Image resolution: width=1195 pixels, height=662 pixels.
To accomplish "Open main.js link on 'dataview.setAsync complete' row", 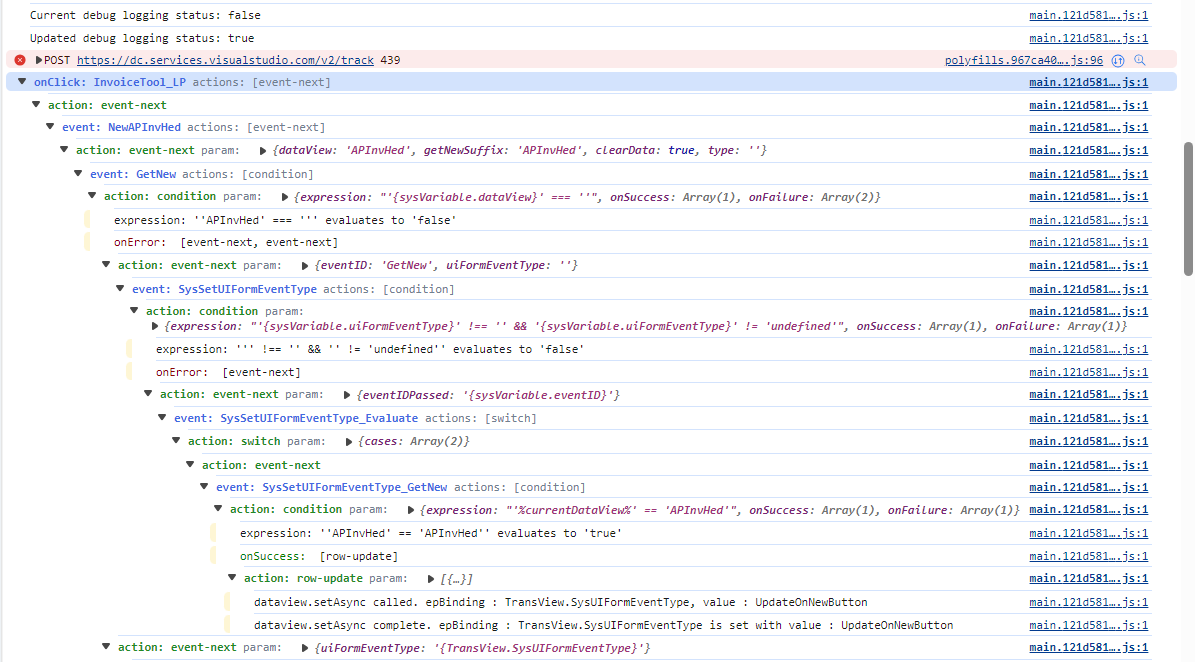I will coord(1088,625).
